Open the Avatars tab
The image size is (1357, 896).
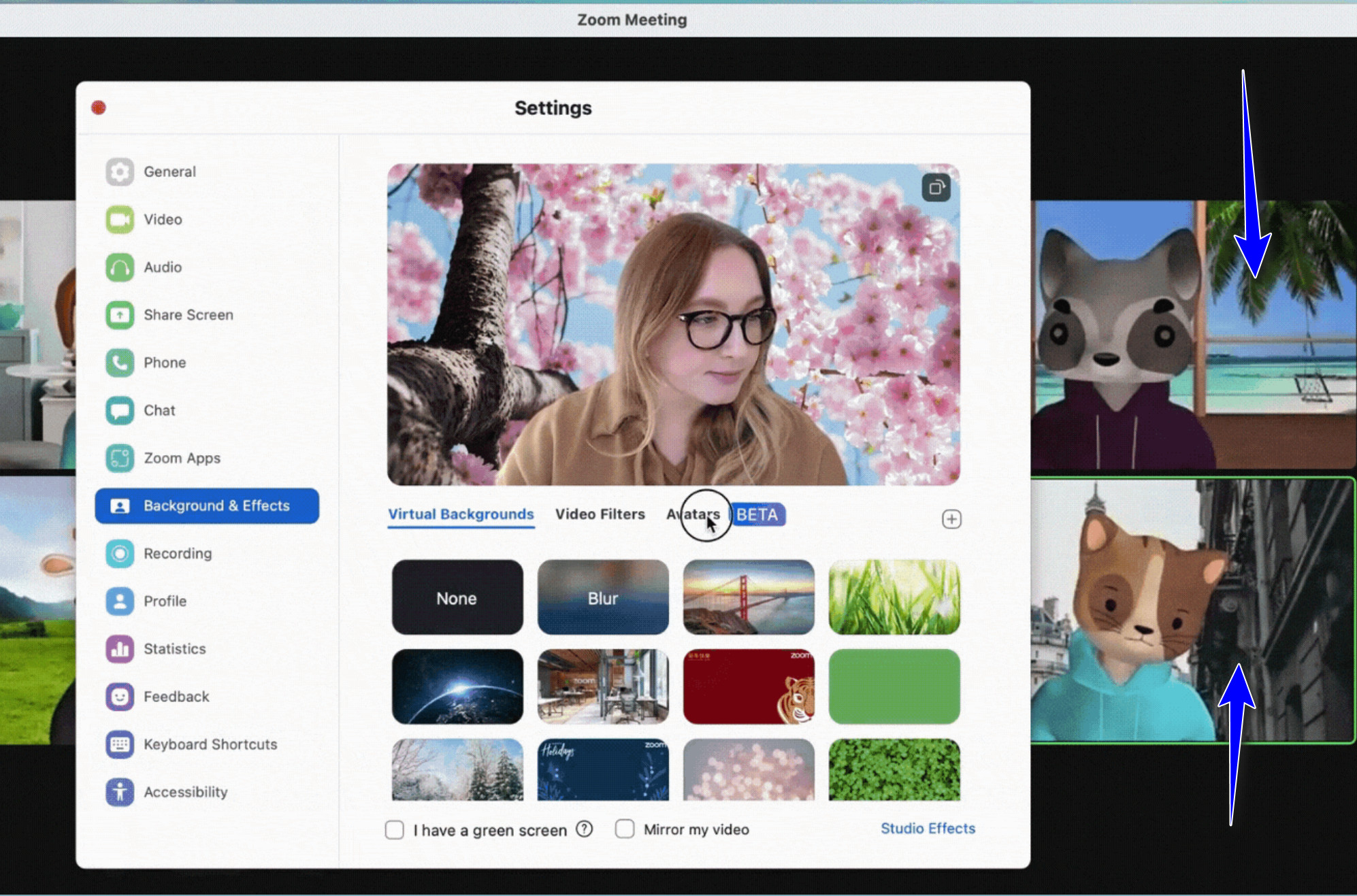[x=693, y=514]
